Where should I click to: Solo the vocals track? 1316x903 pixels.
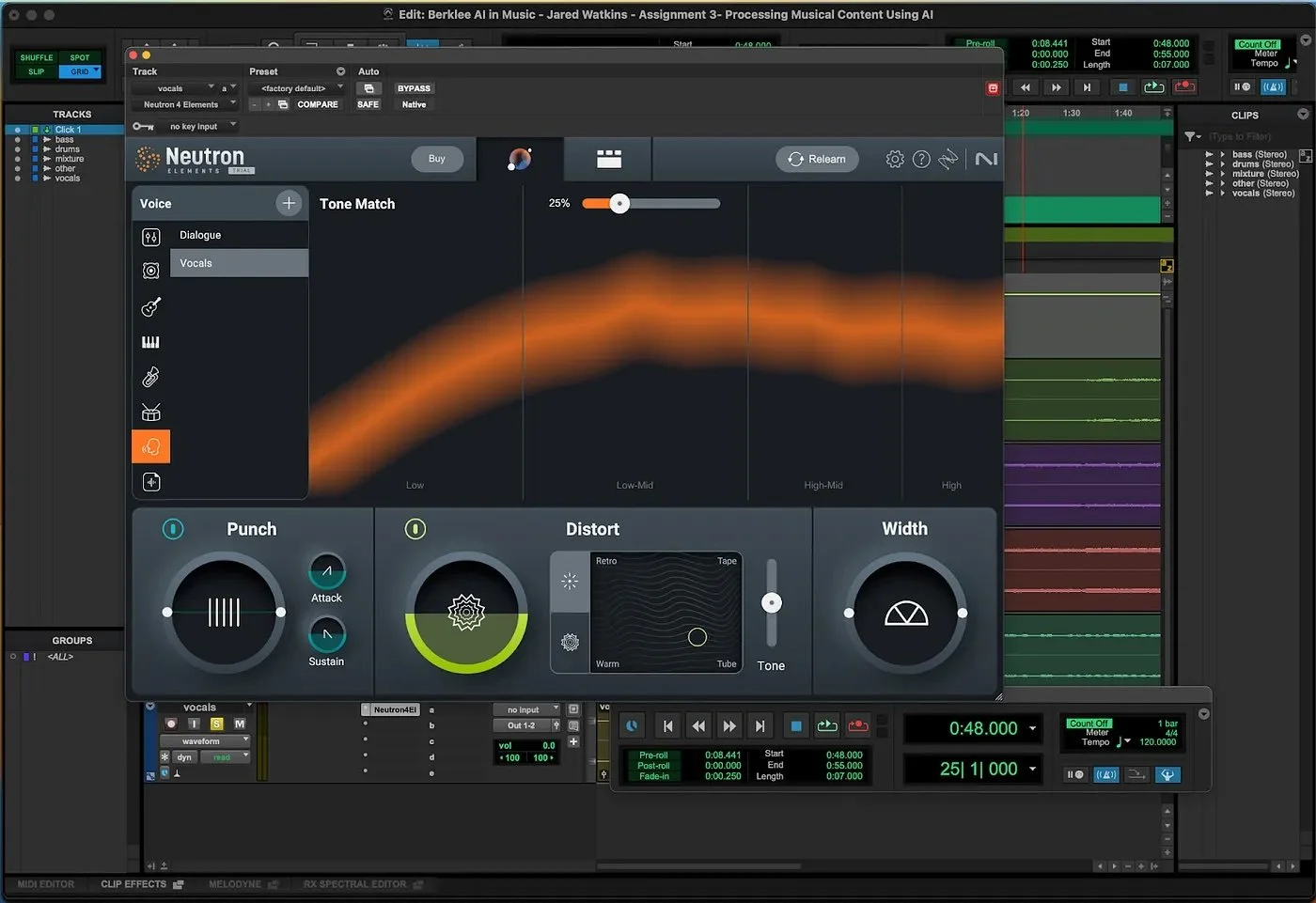point(216,724)
